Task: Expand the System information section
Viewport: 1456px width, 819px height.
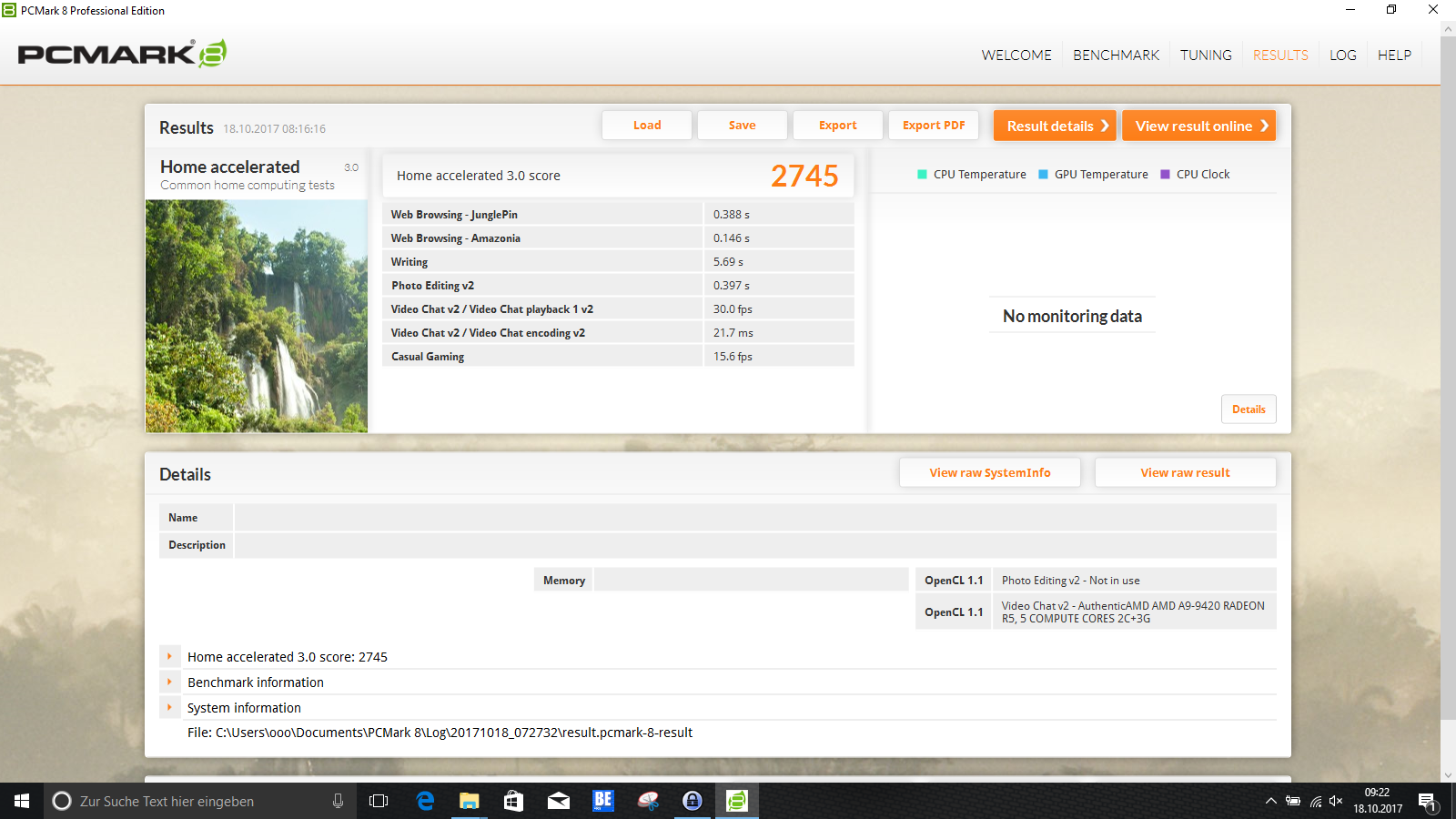Action: pyautogui.click(x=169, y=707)
